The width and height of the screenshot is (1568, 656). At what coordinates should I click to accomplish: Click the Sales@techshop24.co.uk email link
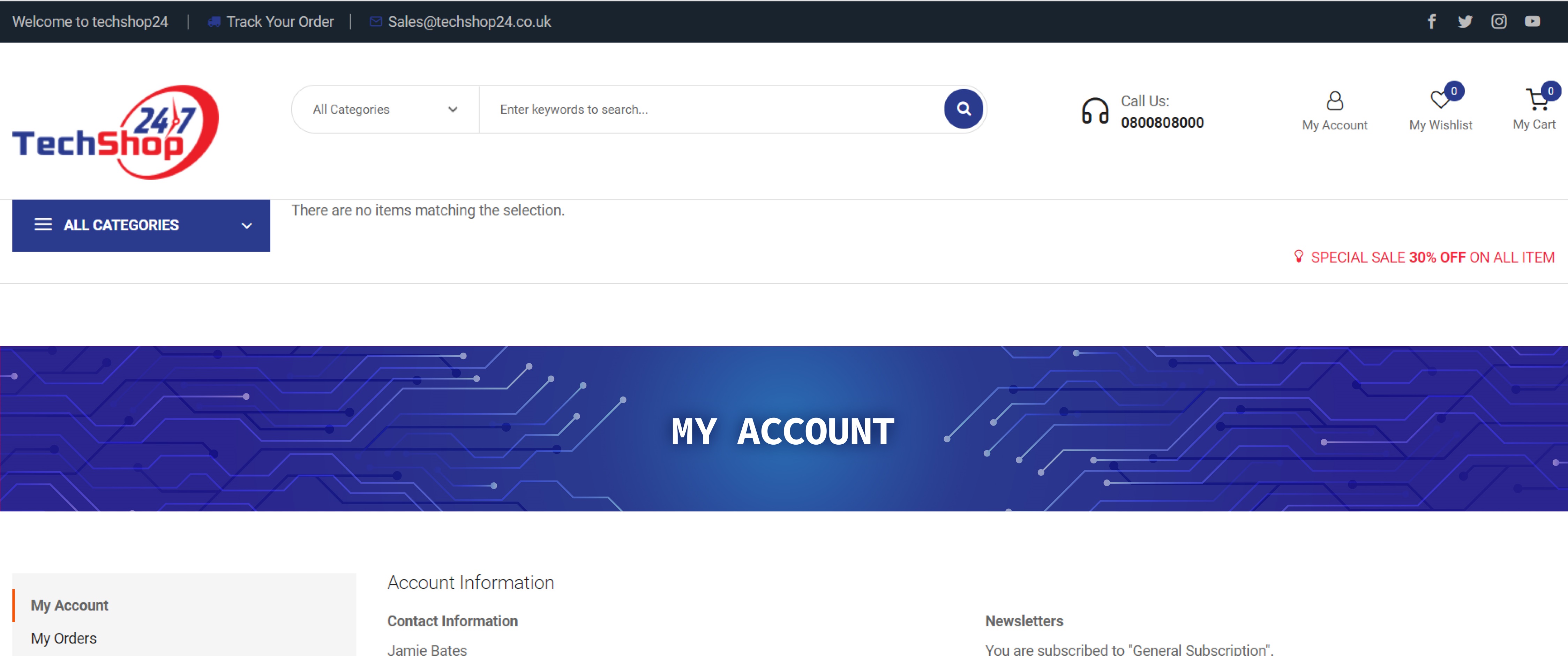pyautogui.click(x=469, y=22)
